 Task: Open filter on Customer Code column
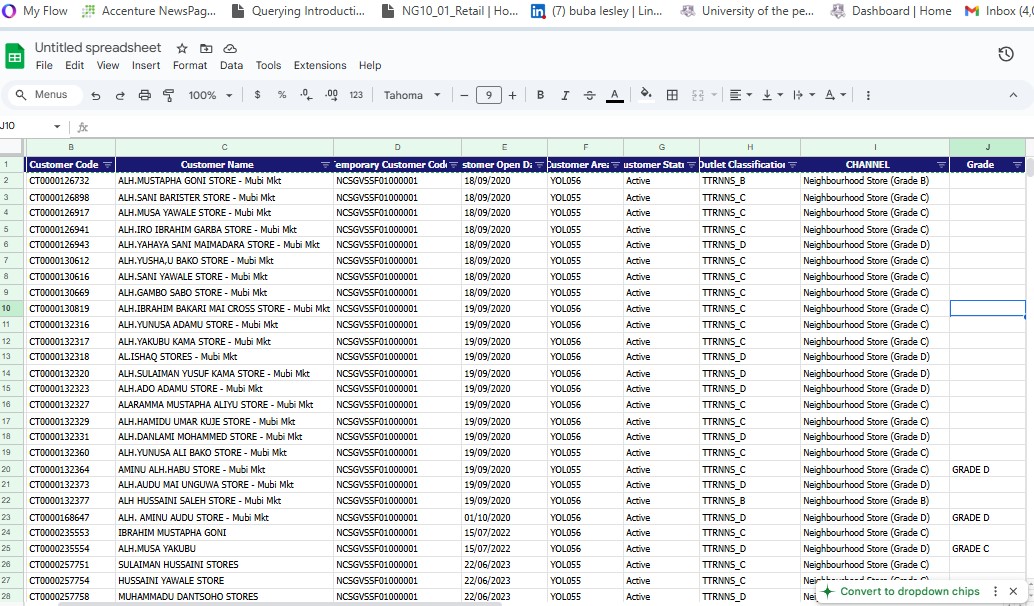point(107,165)
